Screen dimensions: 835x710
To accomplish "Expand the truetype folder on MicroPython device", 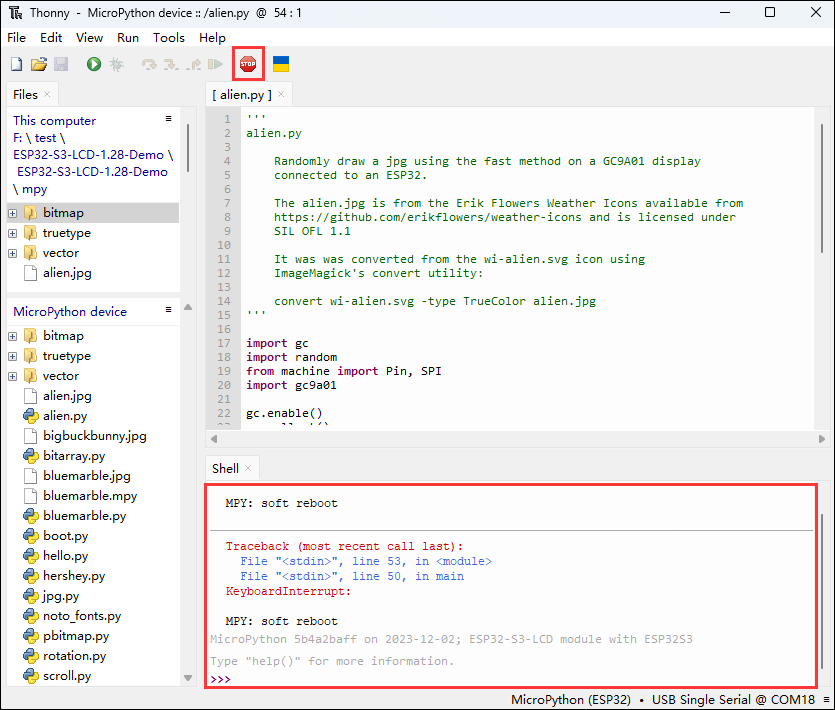I will (12, 356).
